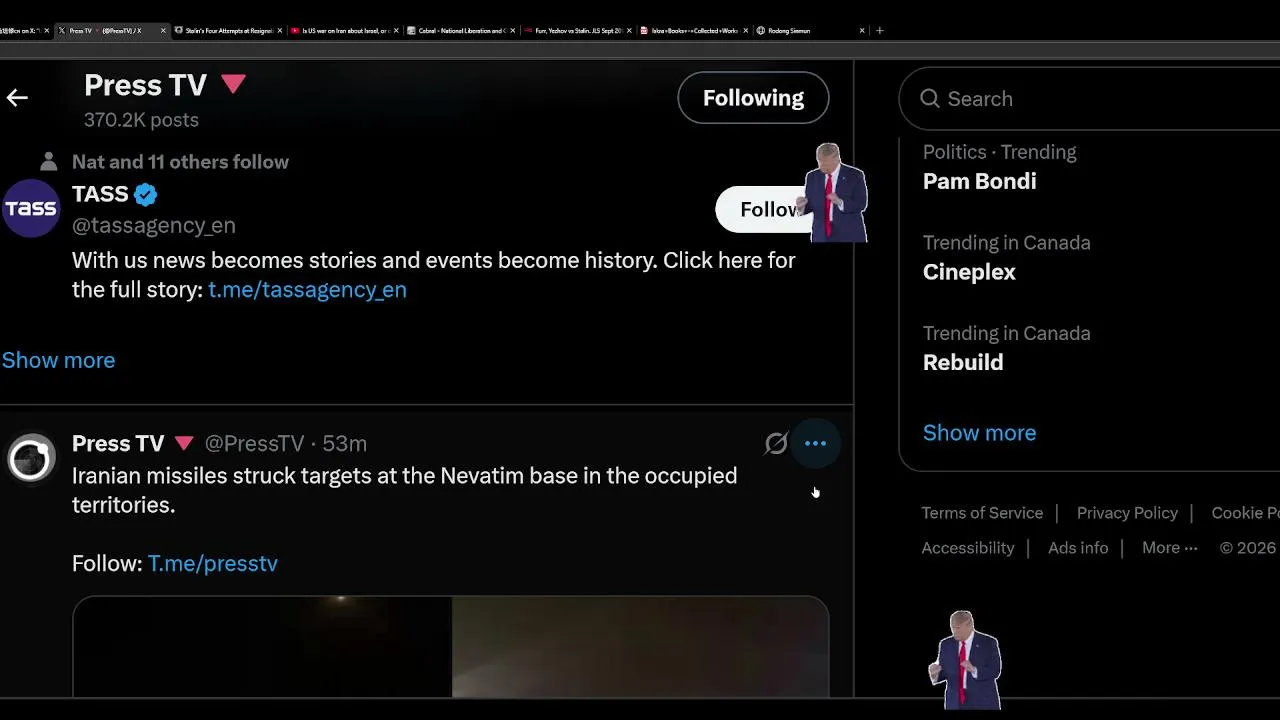Image resolution: width=1280 pixels, height=720 pixels.
Task: Click the Press TV name on the post
Action: tap(118, 443)
